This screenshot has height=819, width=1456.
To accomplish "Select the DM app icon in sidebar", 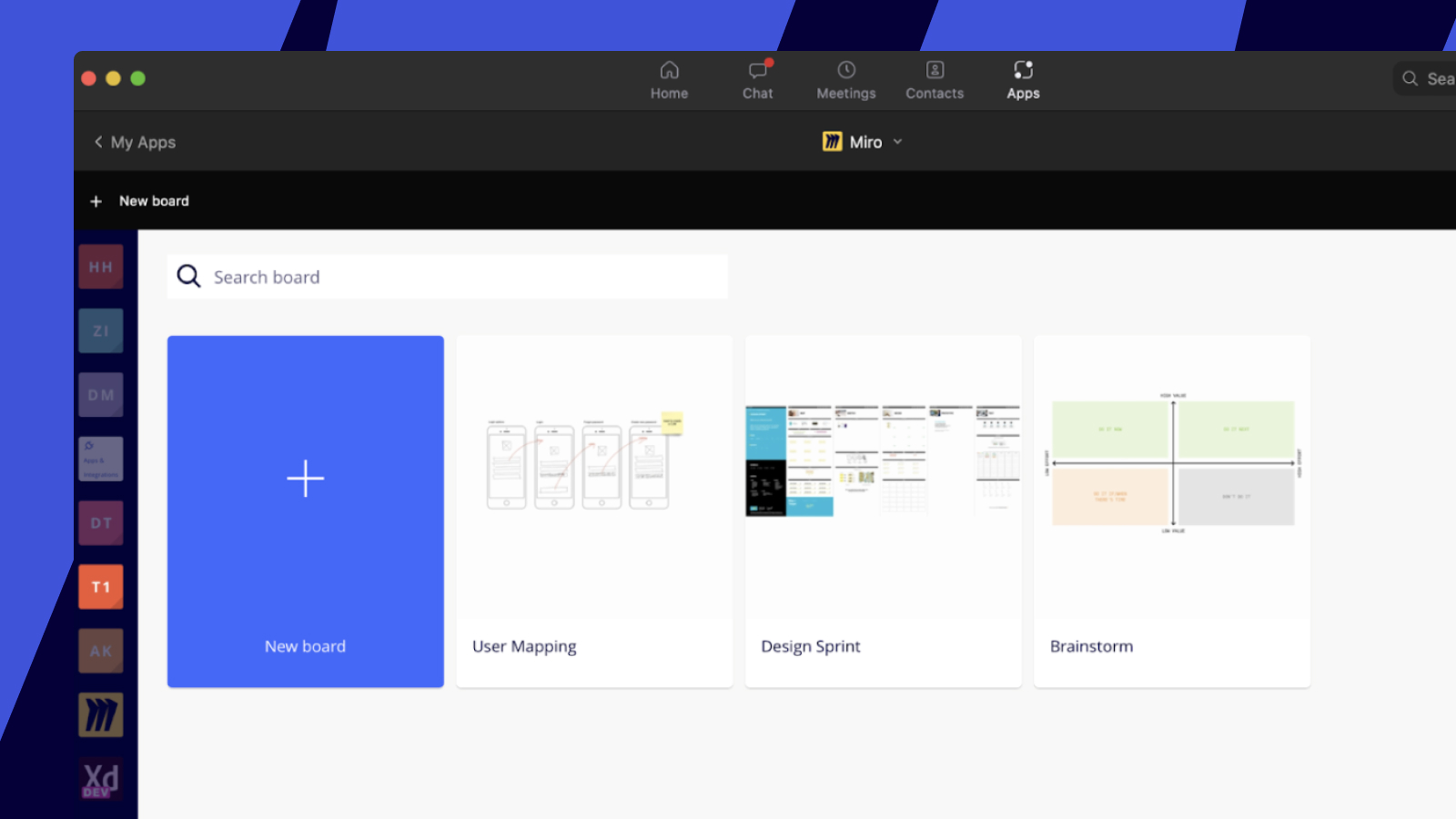I will [x=100, y=394].
